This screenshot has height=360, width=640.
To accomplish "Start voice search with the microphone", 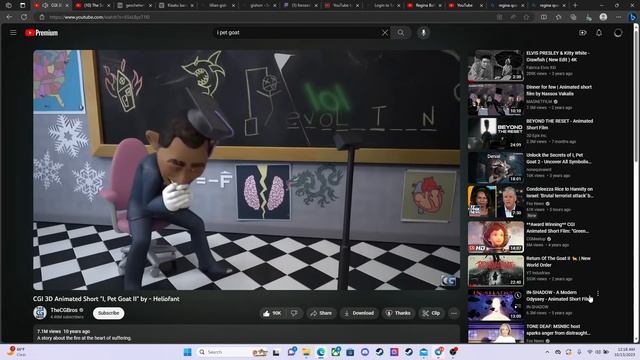I will (423, 33).
